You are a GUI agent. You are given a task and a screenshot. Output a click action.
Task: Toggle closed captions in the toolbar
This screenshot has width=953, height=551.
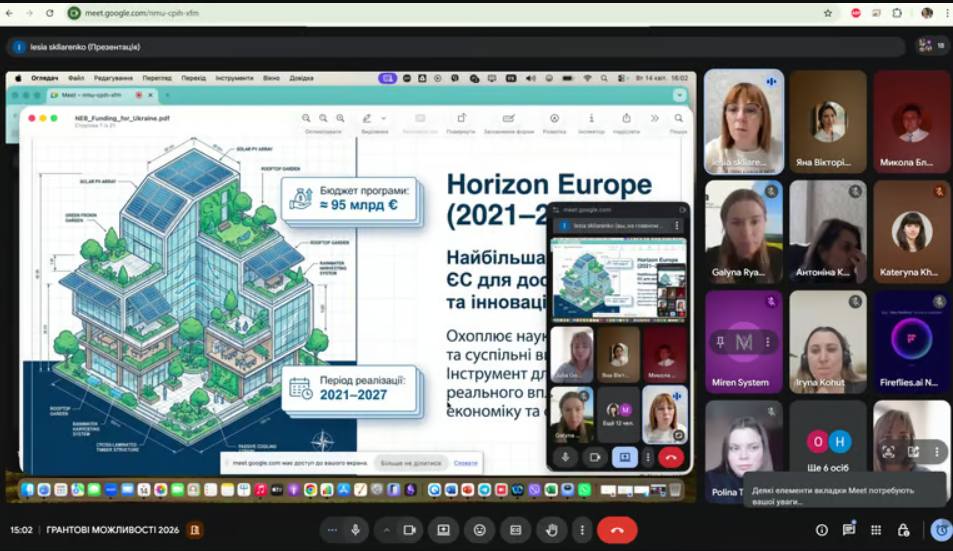515,530
